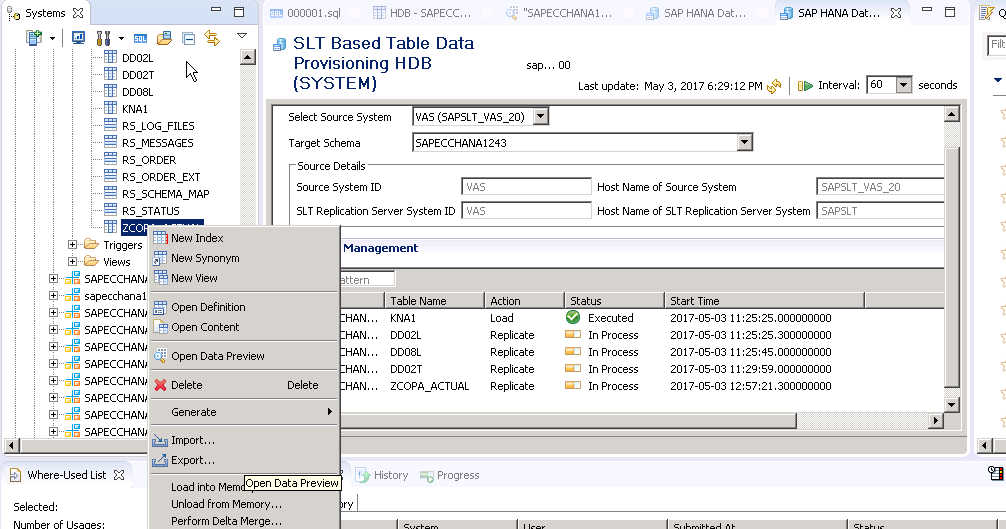The height and width of the screenshot is (529, 1006).
Task: Click the Action column header
Action: (x=525, y=301)
